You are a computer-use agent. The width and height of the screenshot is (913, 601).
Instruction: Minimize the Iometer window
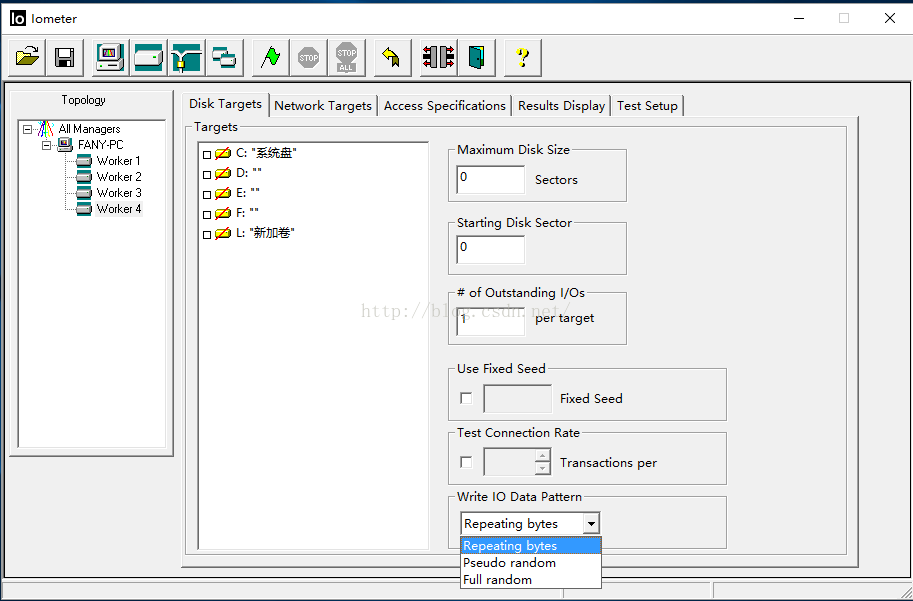[799, 18]
